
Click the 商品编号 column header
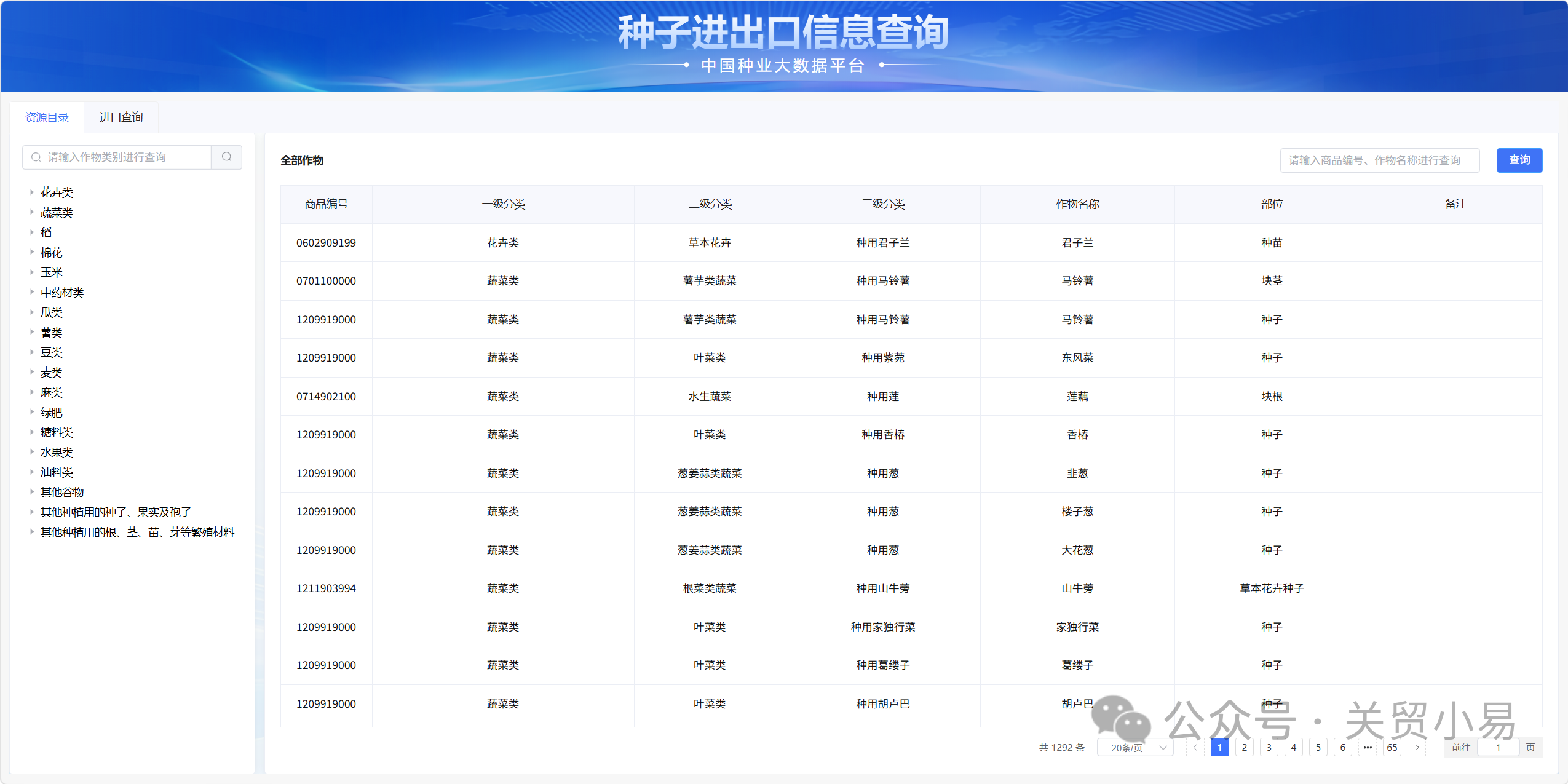point(327,204)
